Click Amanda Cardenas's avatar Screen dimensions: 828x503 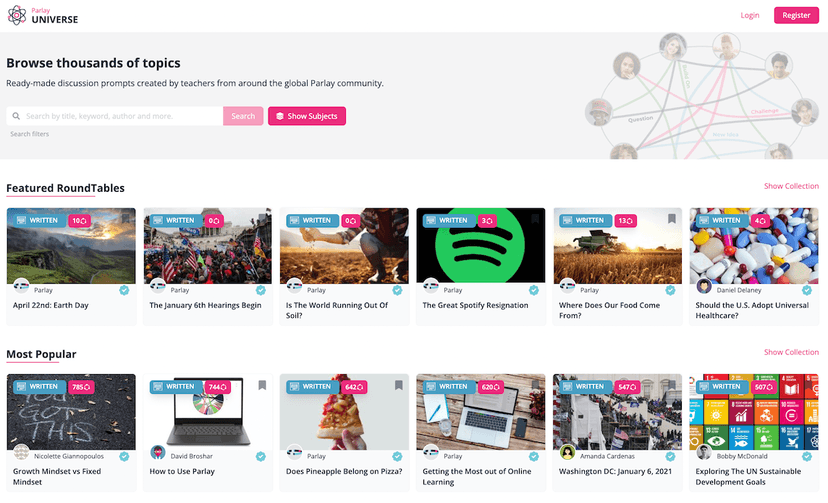click(x=568, y=452)
